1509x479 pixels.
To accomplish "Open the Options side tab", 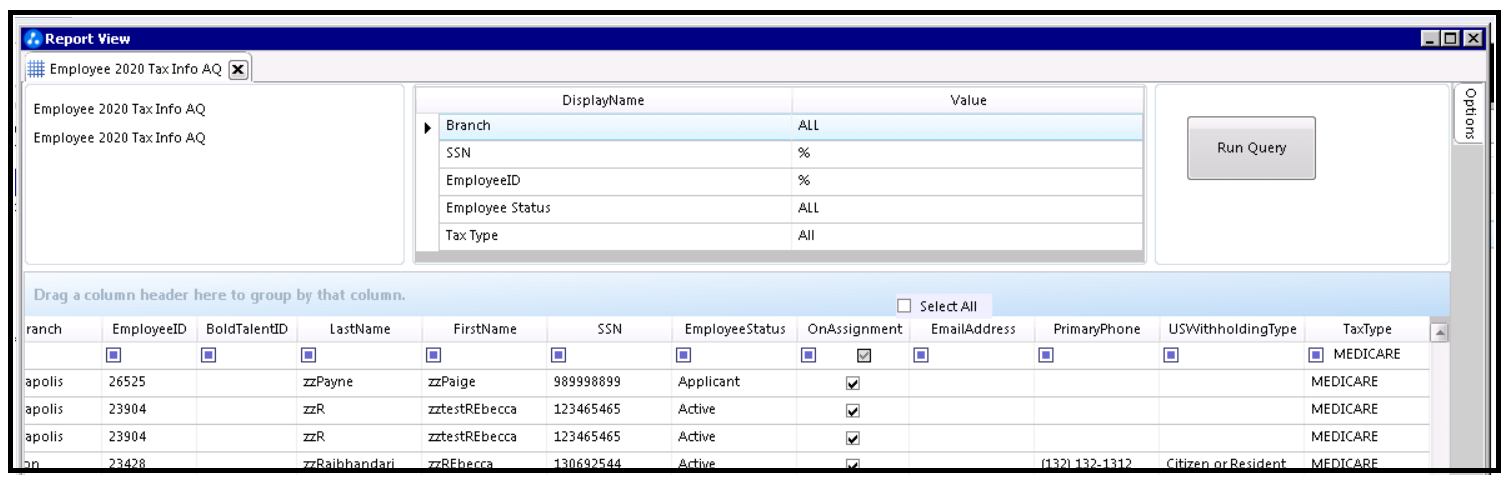I will point(1468,113).
